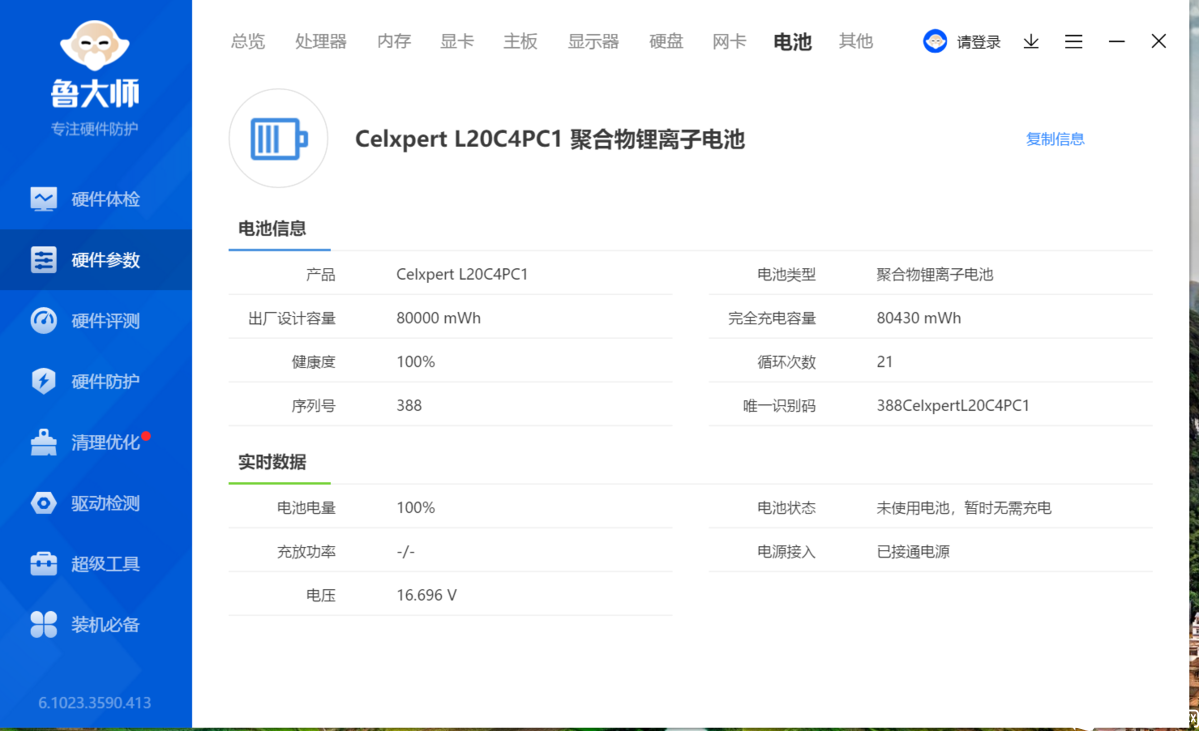This screenshot has height=731, width=1199.
Task: Open 硬件评测 benchmark gauge icon
Action: point(44,320)
